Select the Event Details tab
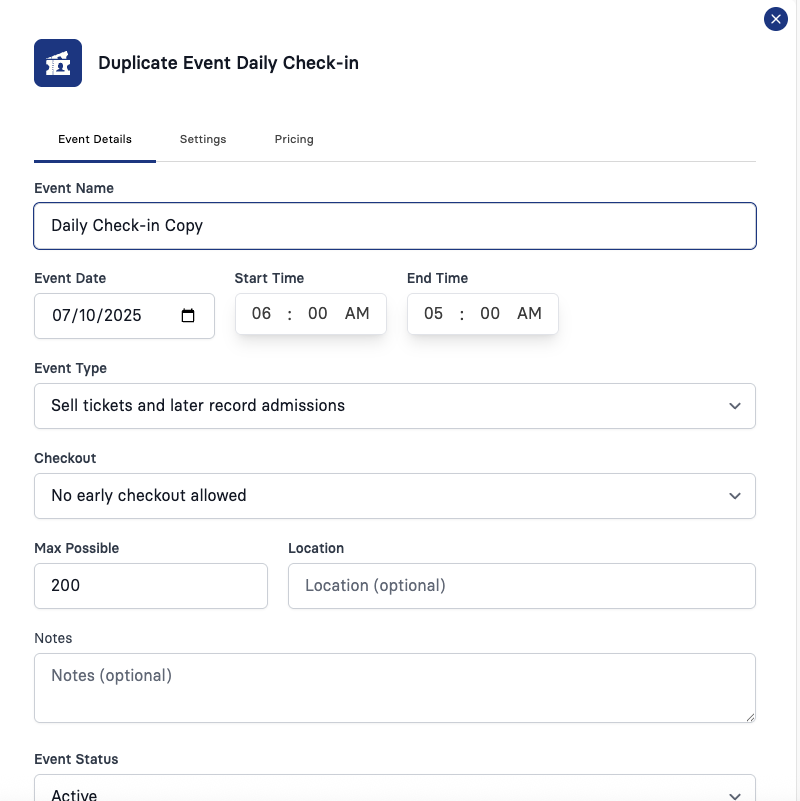Viewport: 800px width, 801px height. point(95,139)
